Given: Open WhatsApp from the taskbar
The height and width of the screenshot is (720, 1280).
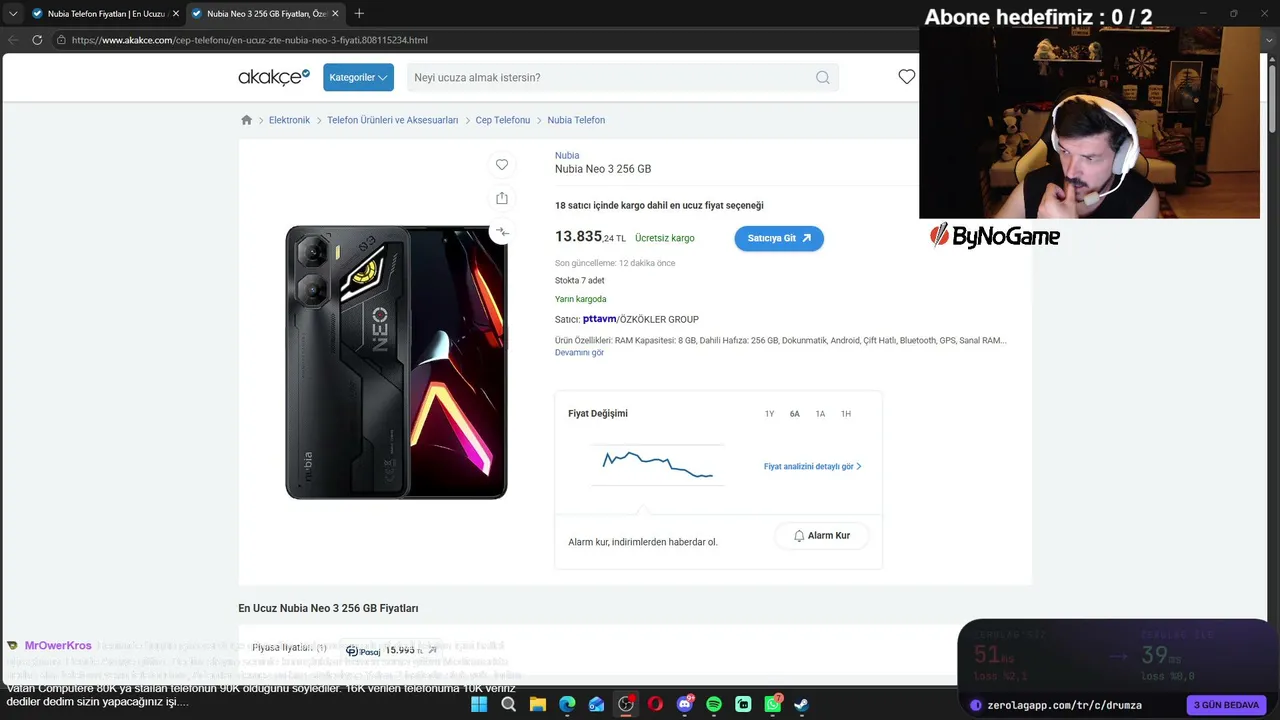Looking at the screenshot, I should coord(773,704).
